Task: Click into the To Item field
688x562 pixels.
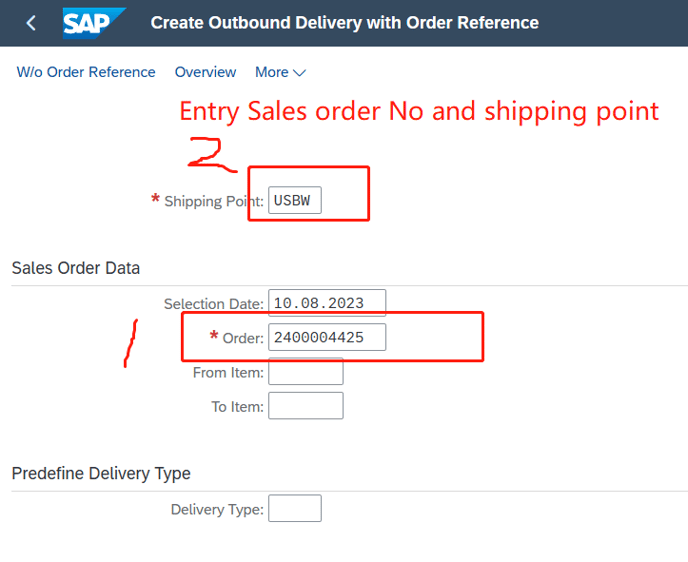Action: 306,406
